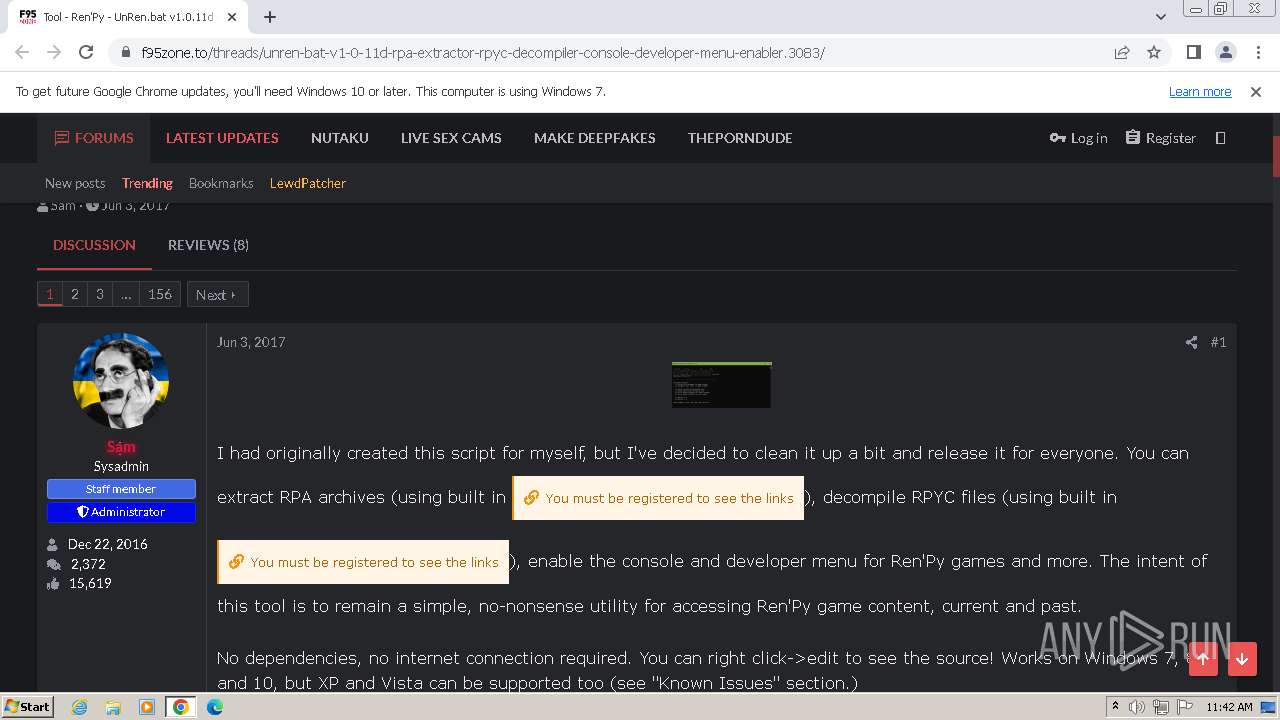Viewport: 1280px width, 720px height.
Task: Click Log in
Action: 1078,138
